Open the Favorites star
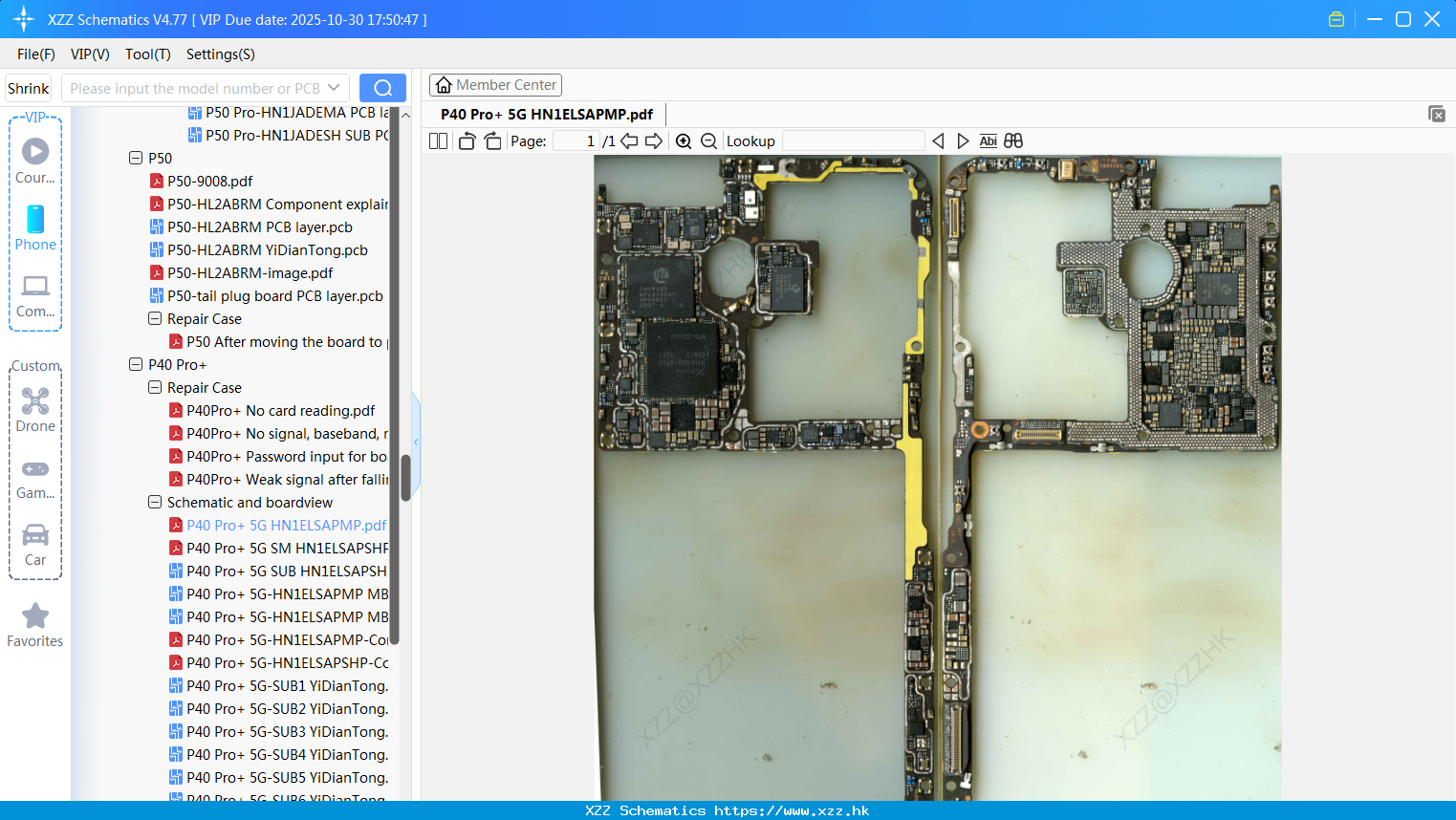Viewport: 1456px width, 820px height. pyautogui.click(x=35, y=625)
